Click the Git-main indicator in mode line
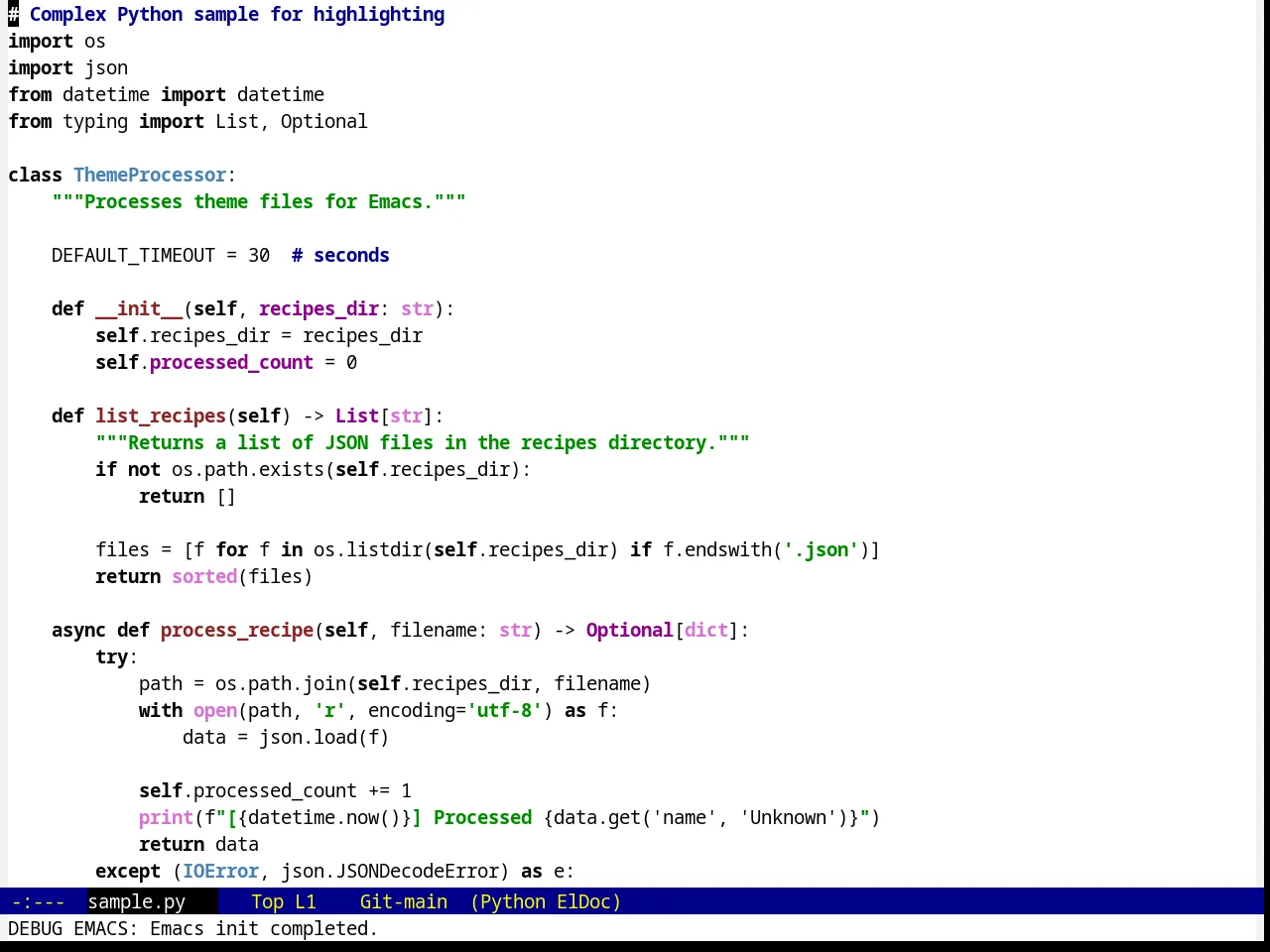This screenshot has height=952, width=1270. tap(403, 901)
